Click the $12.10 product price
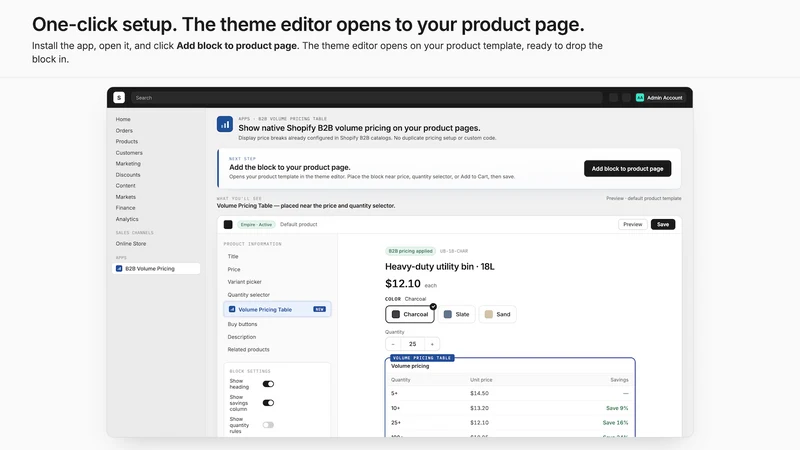 pos(403,284)
